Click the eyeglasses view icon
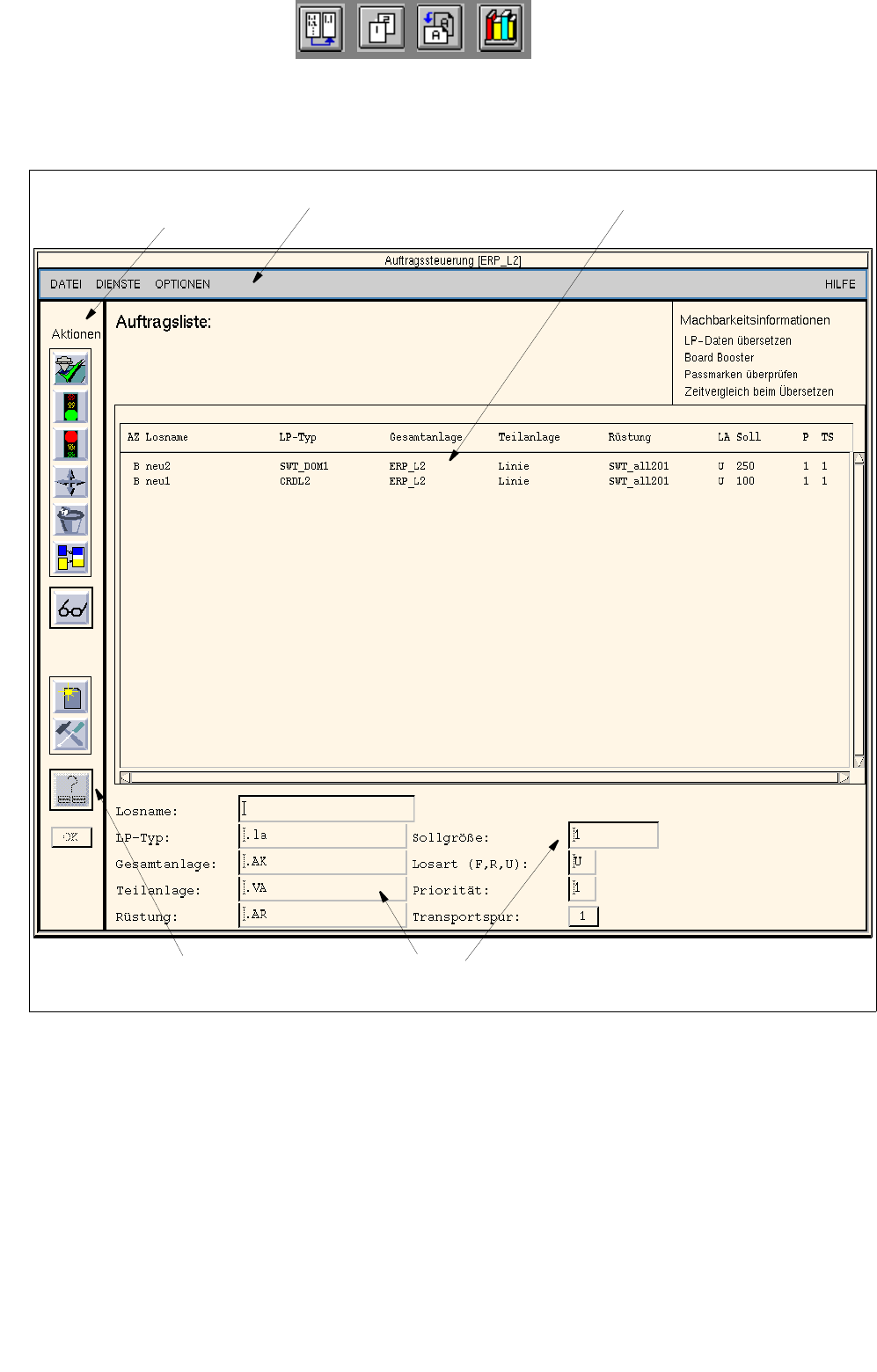877x1372 pixels. click(x=71, y=608)
